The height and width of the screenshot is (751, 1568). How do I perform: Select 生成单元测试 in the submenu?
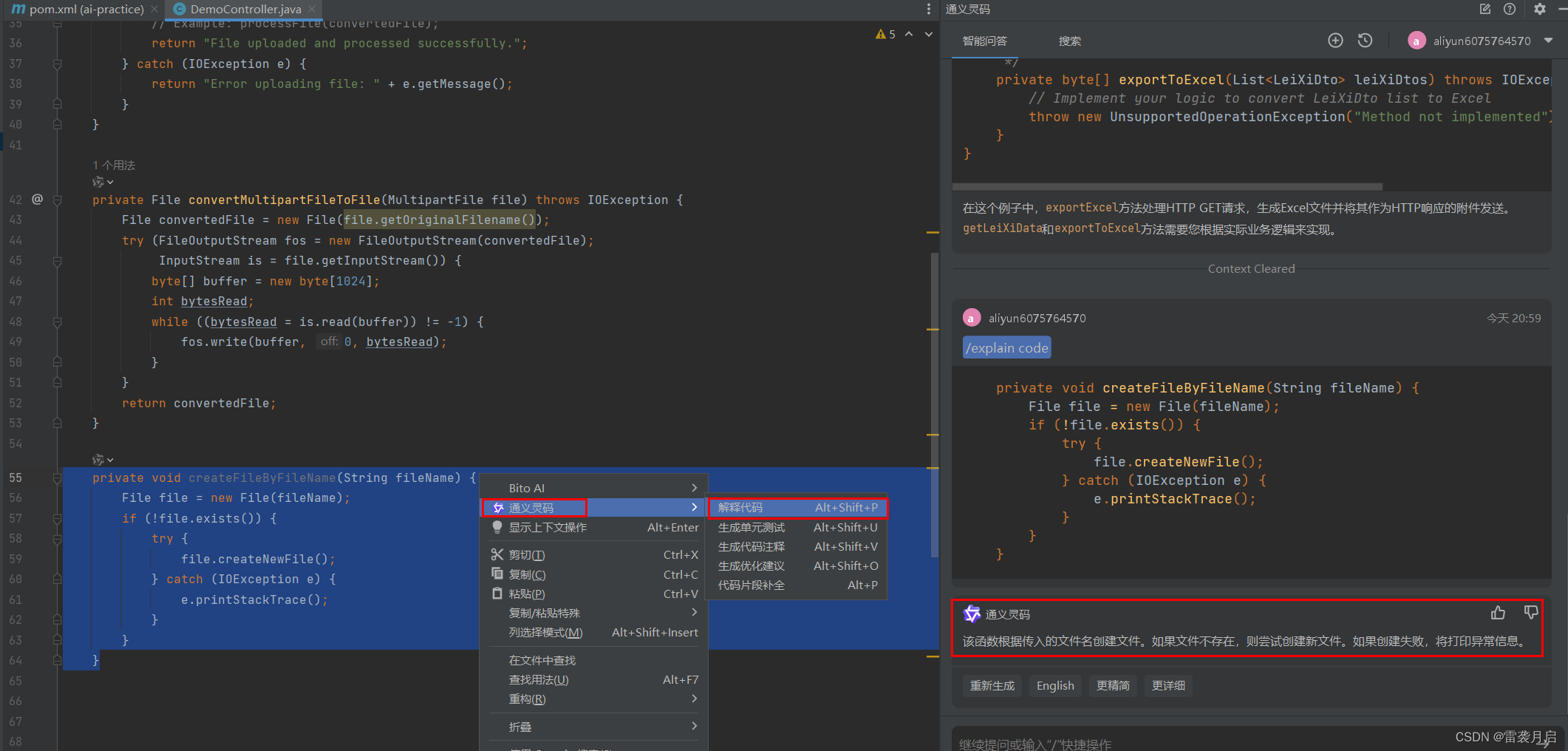pos(797,527)
